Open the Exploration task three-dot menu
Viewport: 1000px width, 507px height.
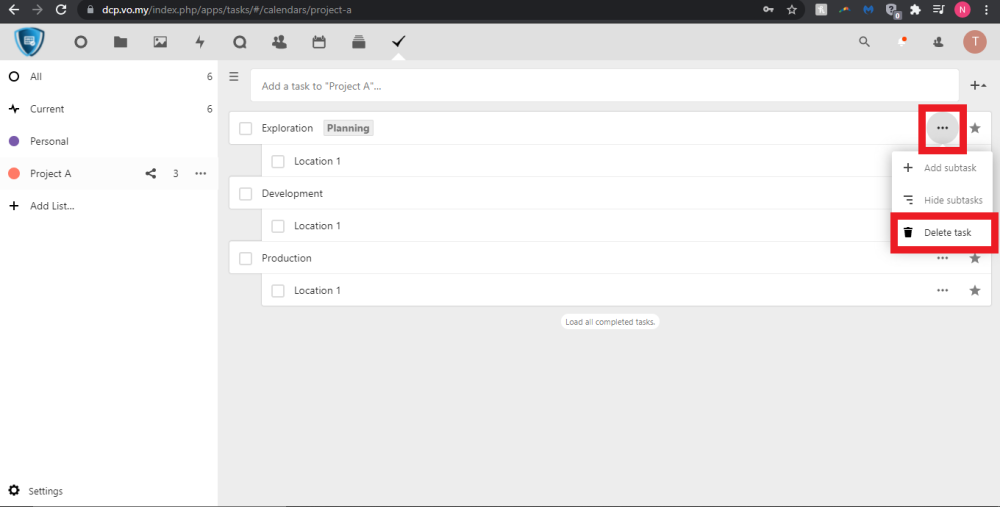click(x=942, y=128)
